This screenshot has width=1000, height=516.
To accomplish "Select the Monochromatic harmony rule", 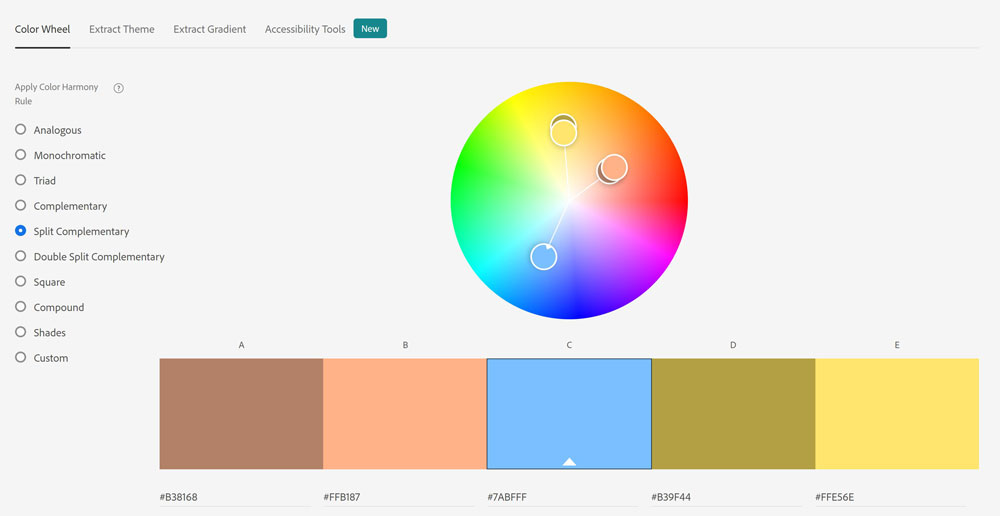I will point(21,155).
